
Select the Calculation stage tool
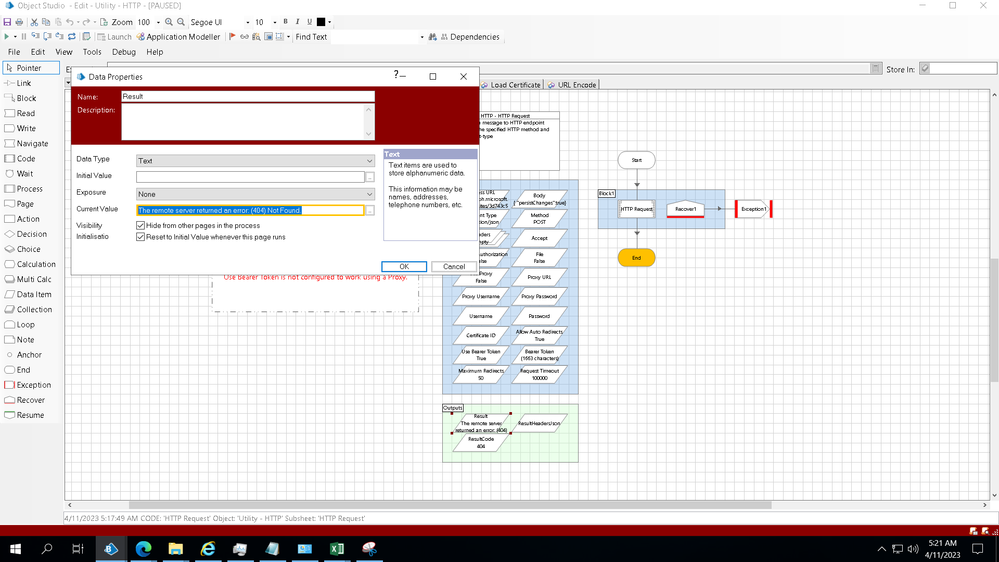point(35,264)
